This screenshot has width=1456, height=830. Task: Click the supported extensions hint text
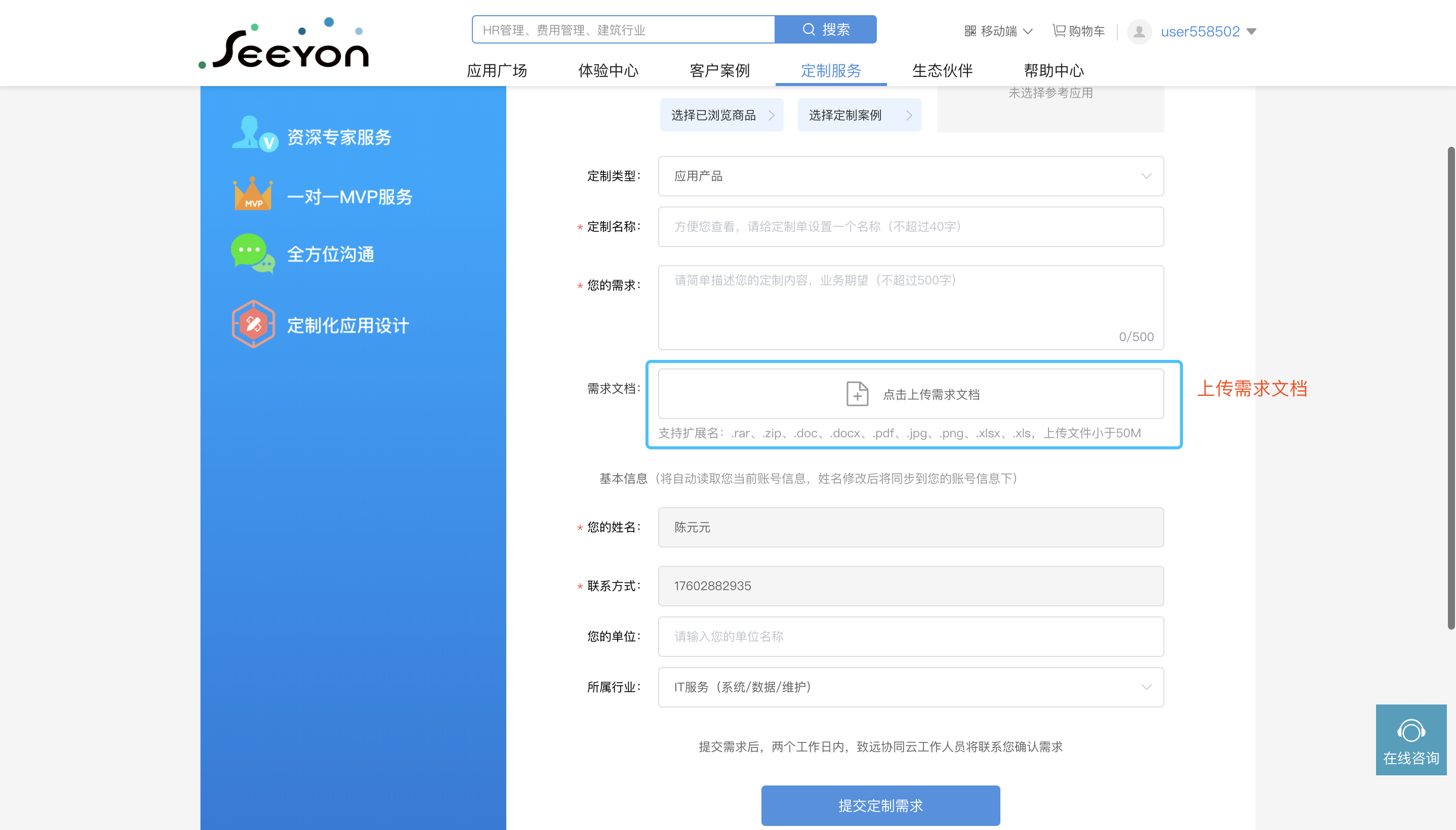[900, 433]
